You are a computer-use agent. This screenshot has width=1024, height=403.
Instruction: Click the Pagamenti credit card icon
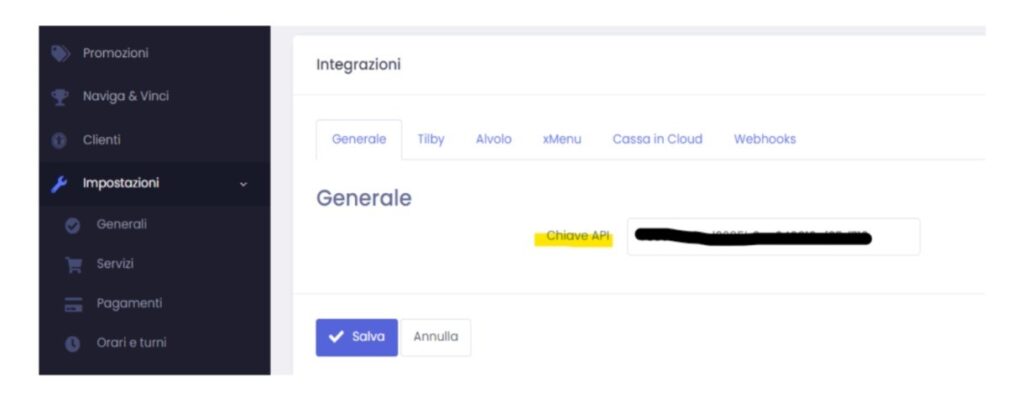pos(72,304)
